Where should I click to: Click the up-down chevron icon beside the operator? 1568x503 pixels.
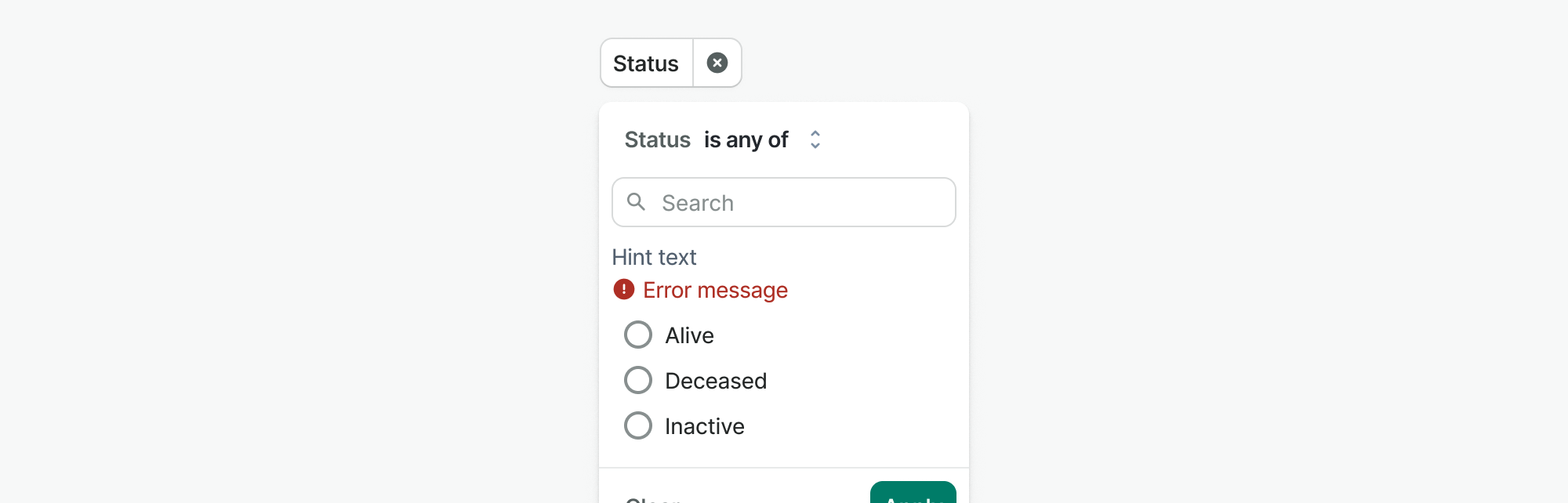[815, 139]
